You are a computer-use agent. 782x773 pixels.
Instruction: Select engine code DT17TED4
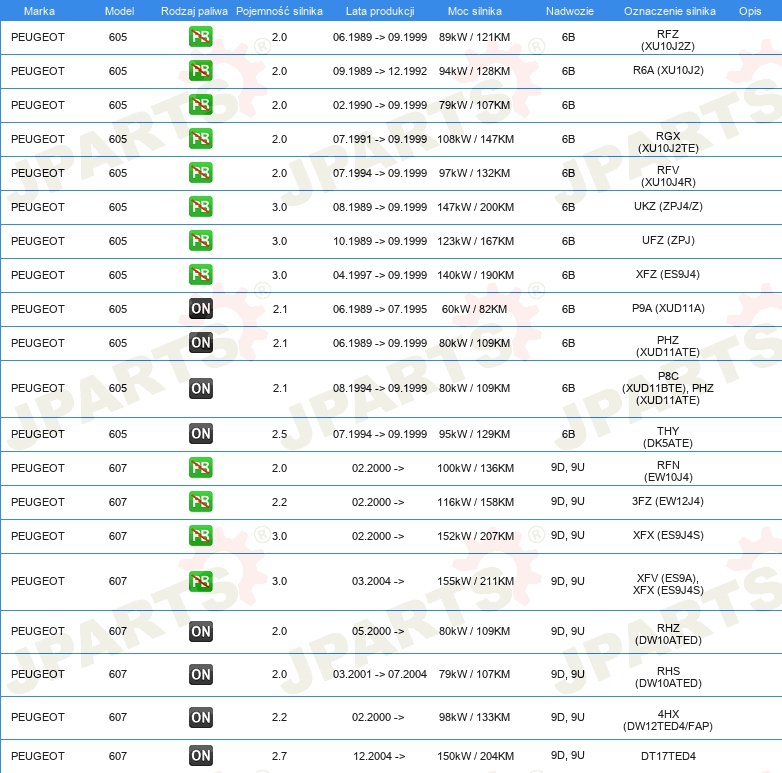click(668, 756)
